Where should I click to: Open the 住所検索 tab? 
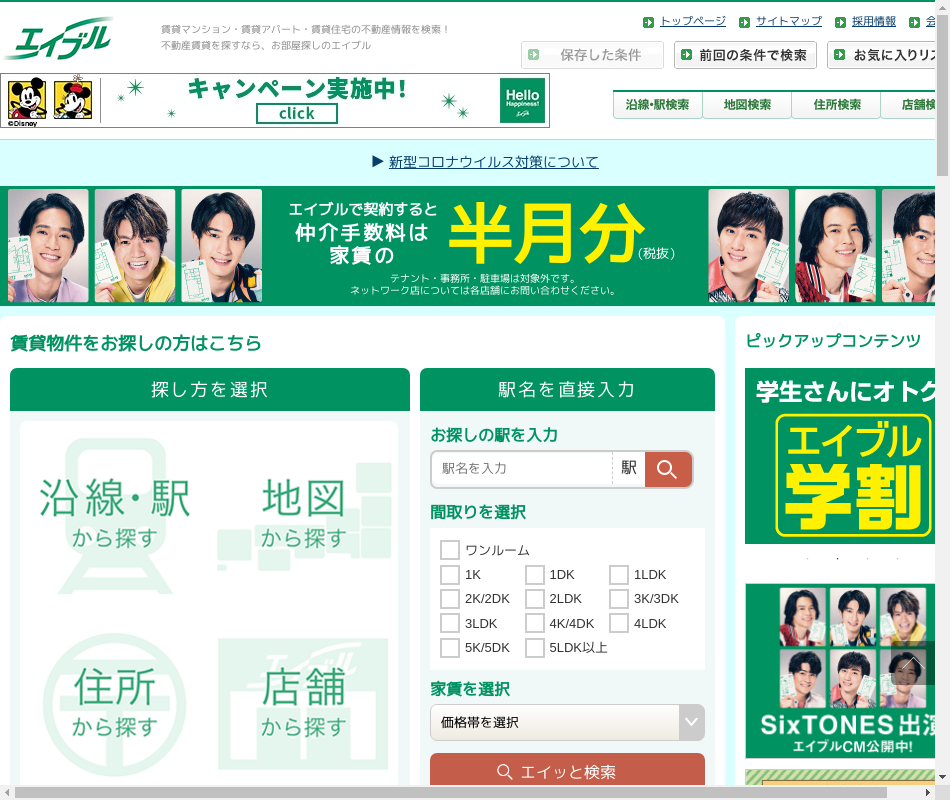pos(837,105)
